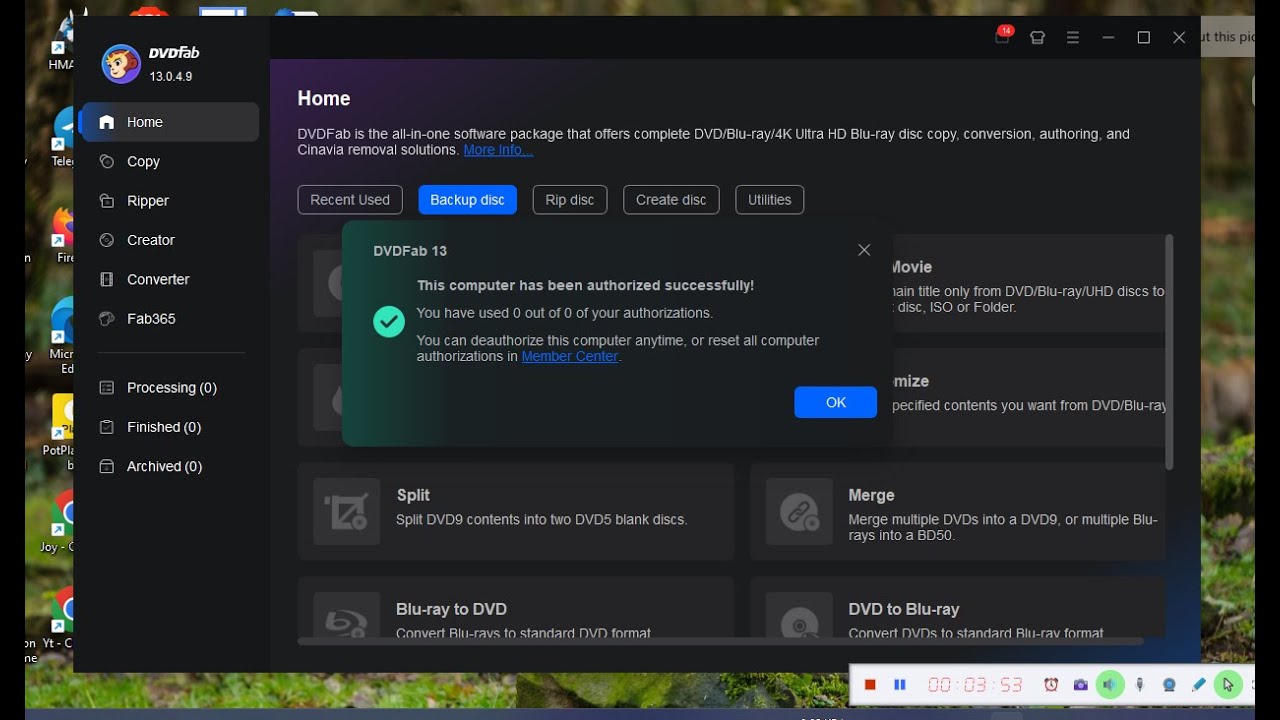
Task: Click the vertical scrollbar of mode list
Action: click(1169, 352)
